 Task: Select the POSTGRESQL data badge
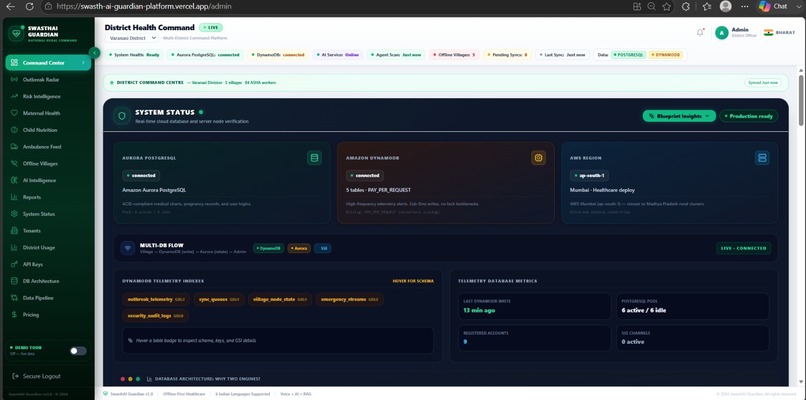(629, 54)
